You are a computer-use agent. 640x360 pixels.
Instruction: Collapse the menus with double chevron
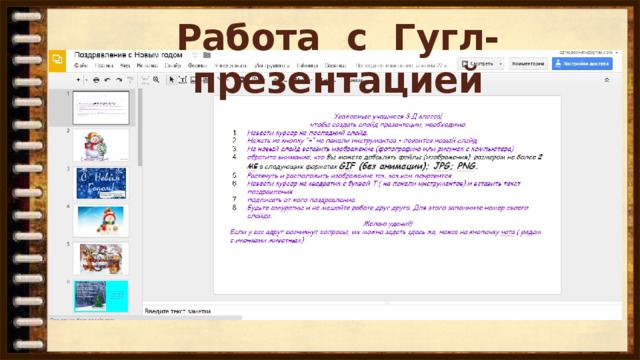(607, 80)
